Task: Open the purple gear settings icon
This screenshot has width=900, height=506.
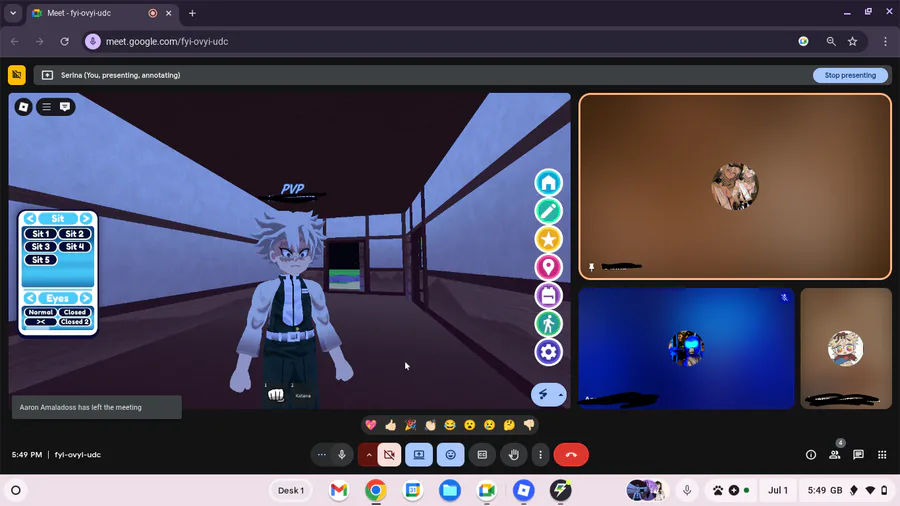Action: [x=548, y=352]
